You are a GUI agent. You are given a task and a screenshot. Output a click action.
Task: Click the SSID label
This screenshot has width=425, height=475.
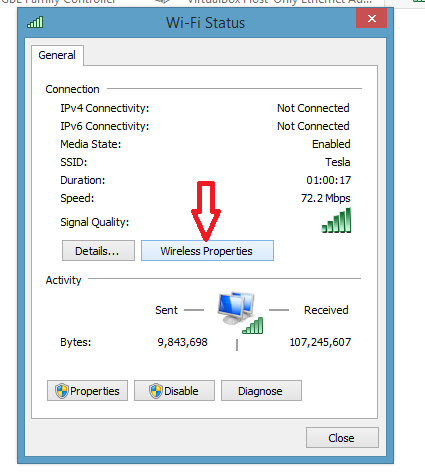point(74,162)
